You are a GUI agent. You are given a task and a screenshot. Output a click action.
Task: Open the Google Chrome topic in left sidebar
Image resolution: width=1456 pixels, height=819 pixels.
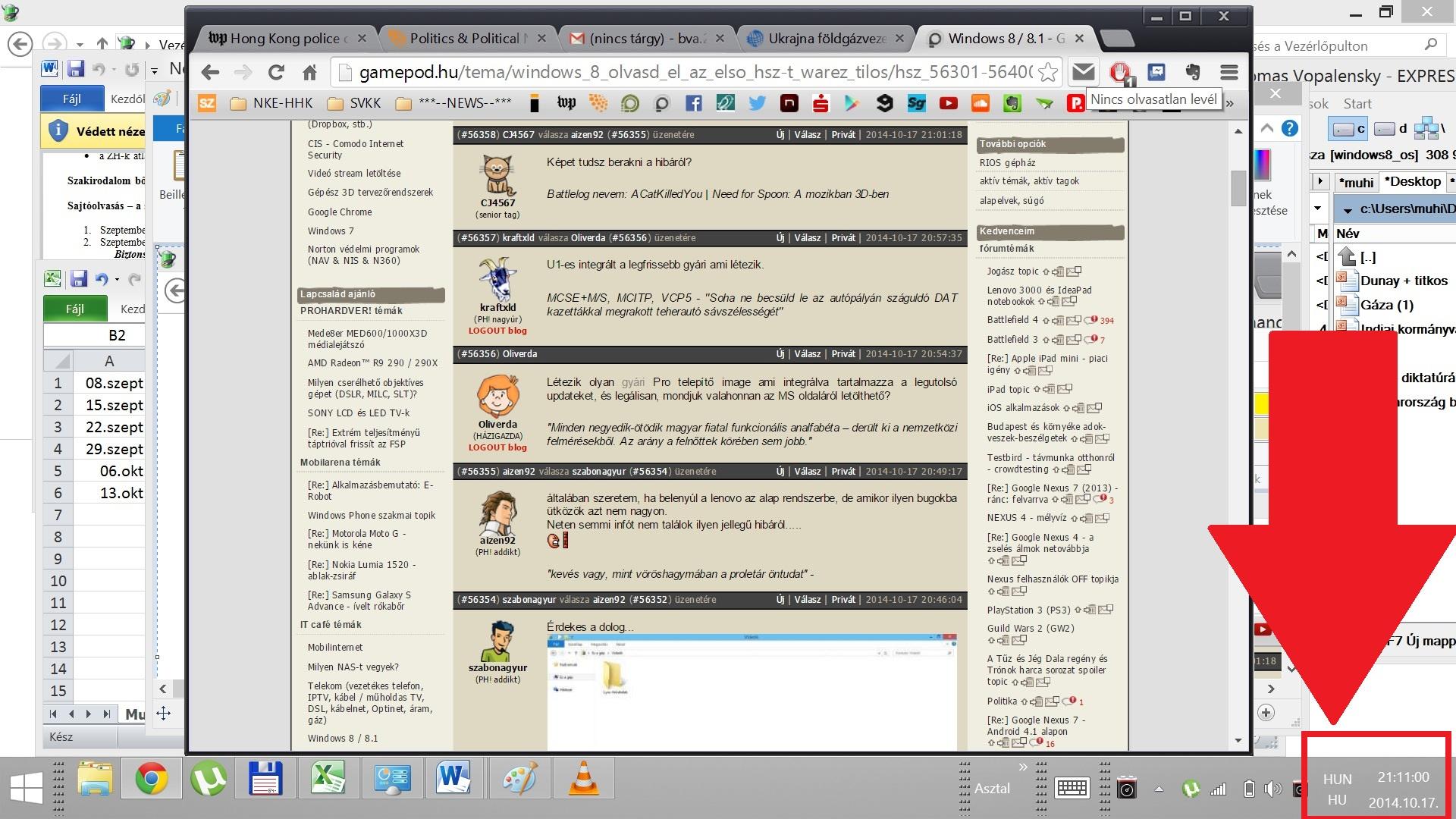click(x=340, y=212)
